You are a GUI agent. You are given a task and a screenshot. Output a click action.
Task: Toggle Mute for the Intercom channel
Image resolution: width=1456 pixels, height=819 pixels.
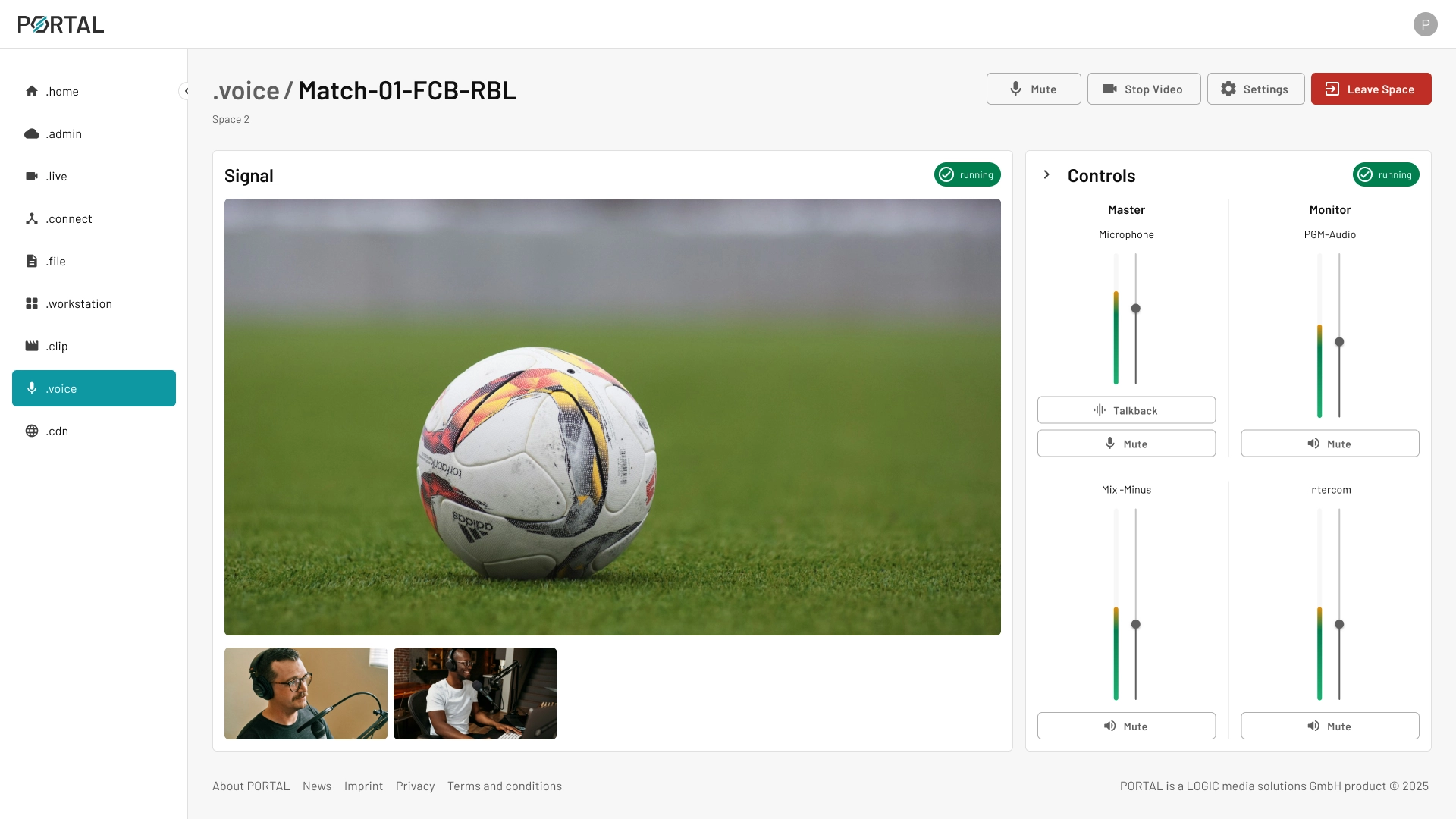[x=1329, y=726]
